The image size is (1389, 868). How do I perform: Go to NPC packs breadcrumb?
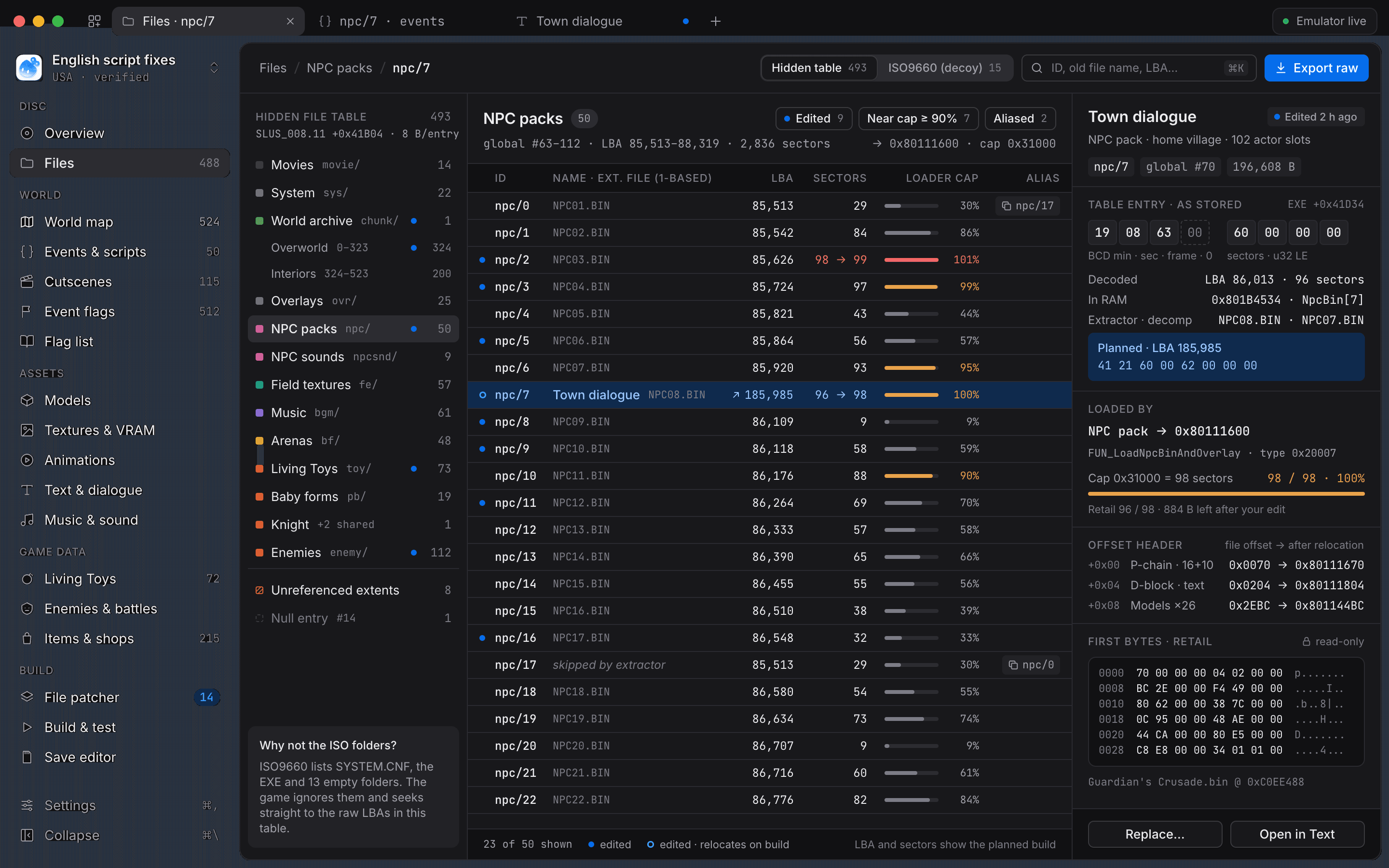[339, 68]
